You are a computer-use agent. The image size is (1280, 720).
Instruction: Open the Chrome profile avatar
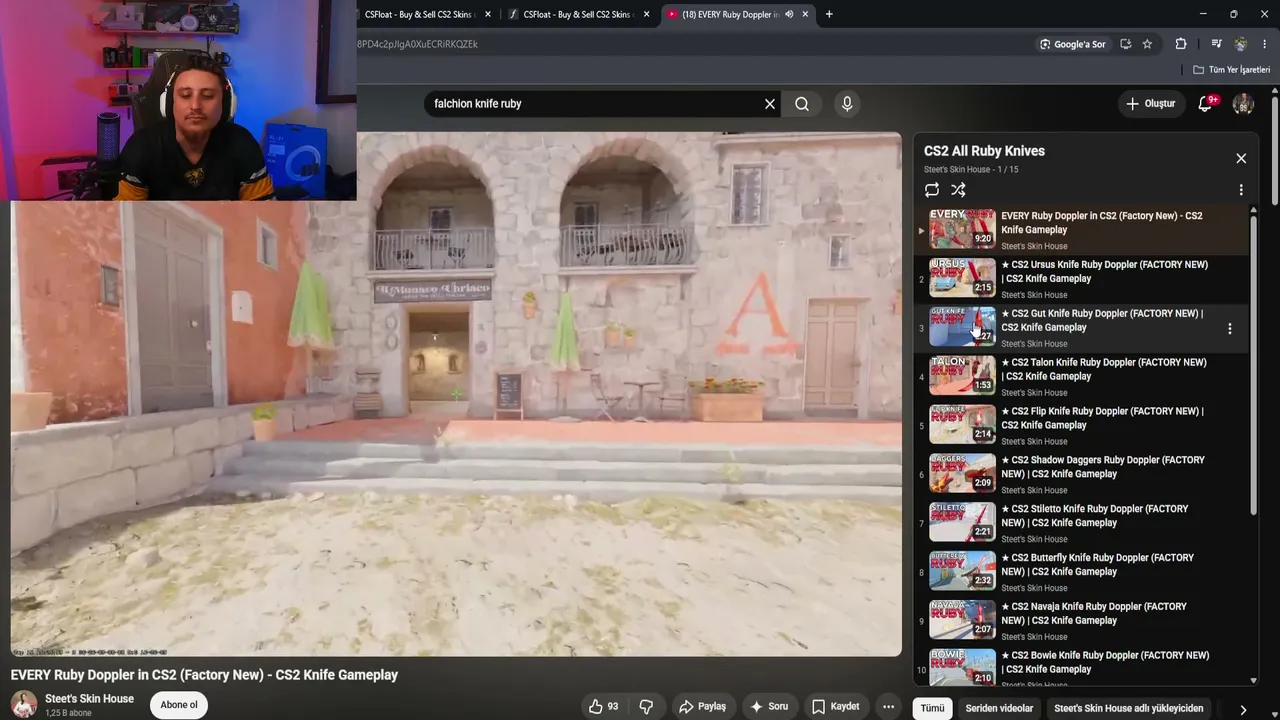click(1241, 44)
